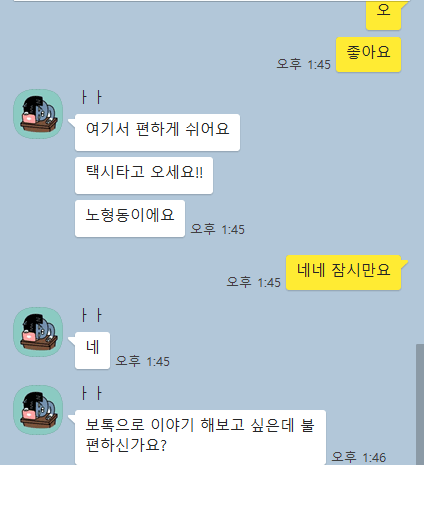Click the yellow 오 bubble at top
Image resolution: width=424 pixels, height=519 pixels.
[383, 15]
